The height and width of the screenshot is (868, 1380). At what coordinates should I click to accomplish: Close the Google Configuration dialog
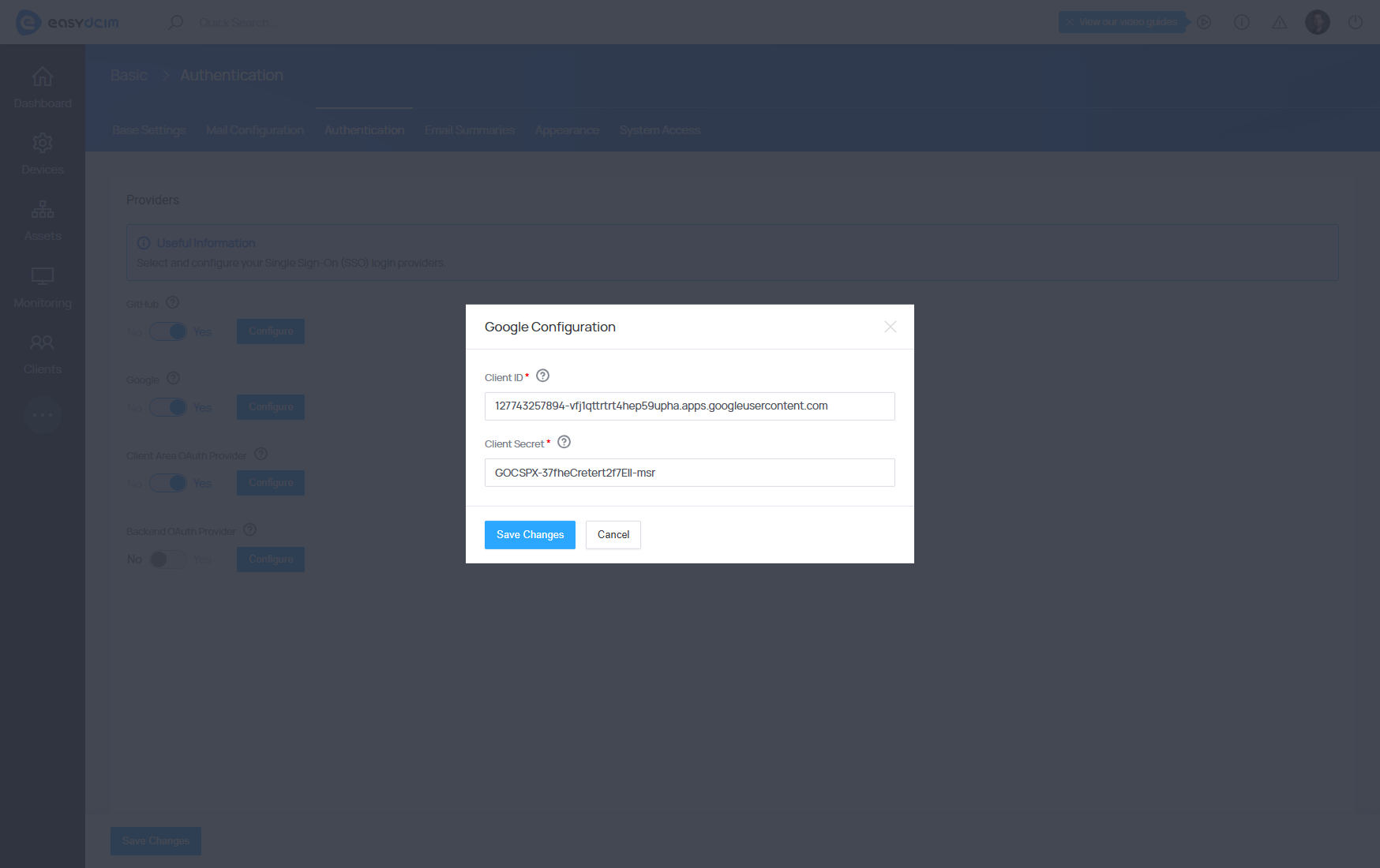891,327
